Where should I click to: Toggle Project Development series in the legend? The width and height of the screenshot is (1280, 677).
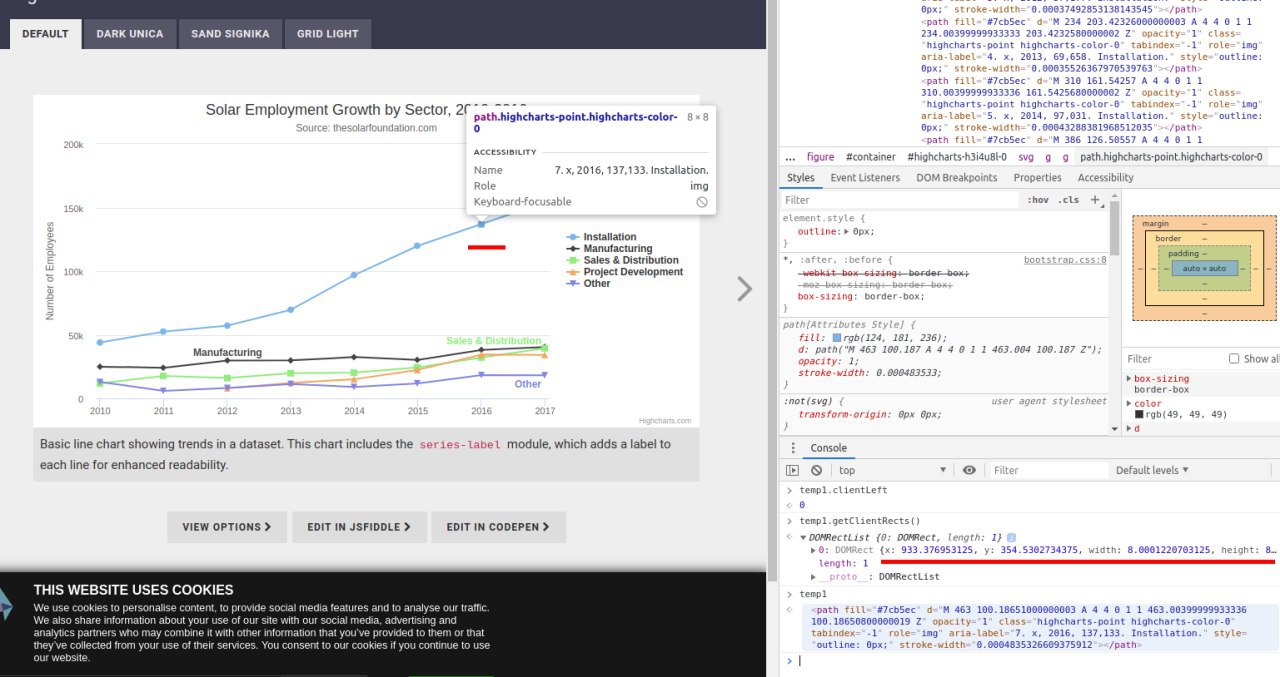(x=624, y=272)
